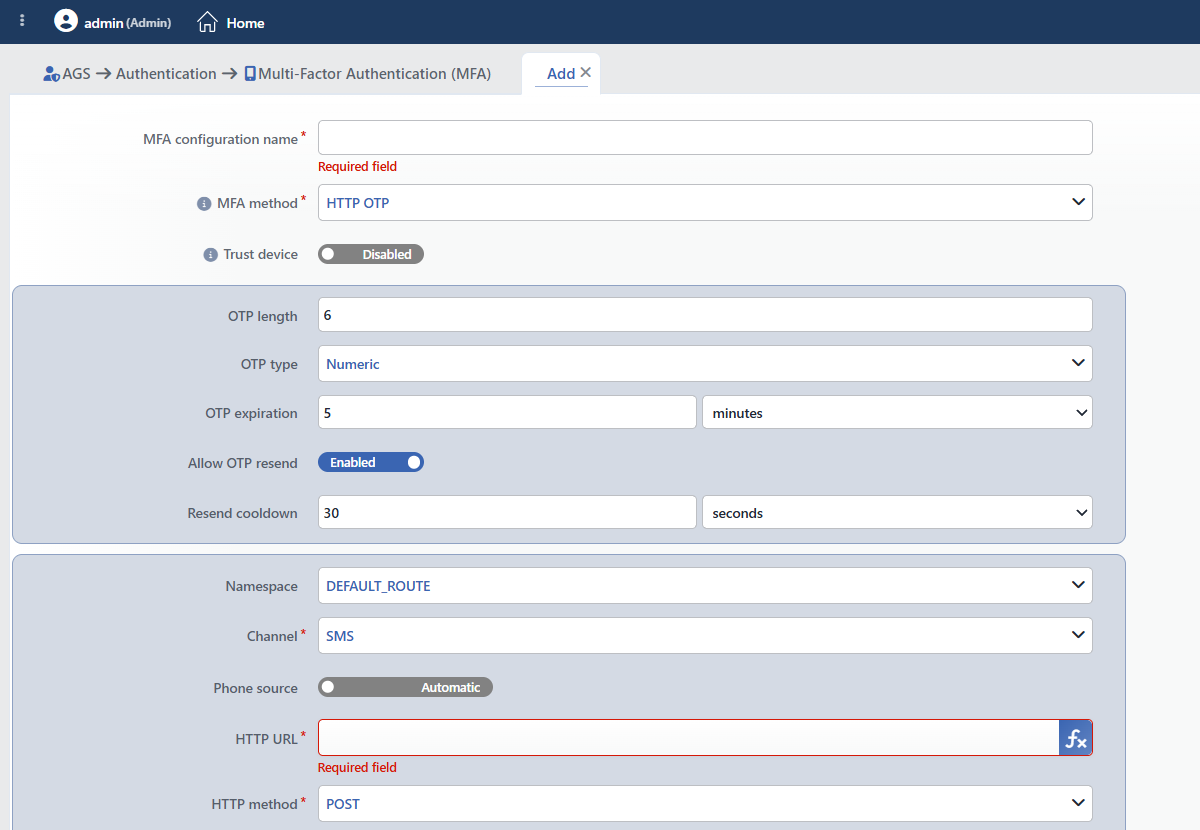Image resolution: width=1200 pixels, height=830 pixels.
Task: Click the OTP expiration value field
Action: pyautogui.click(x=507, y=412)
